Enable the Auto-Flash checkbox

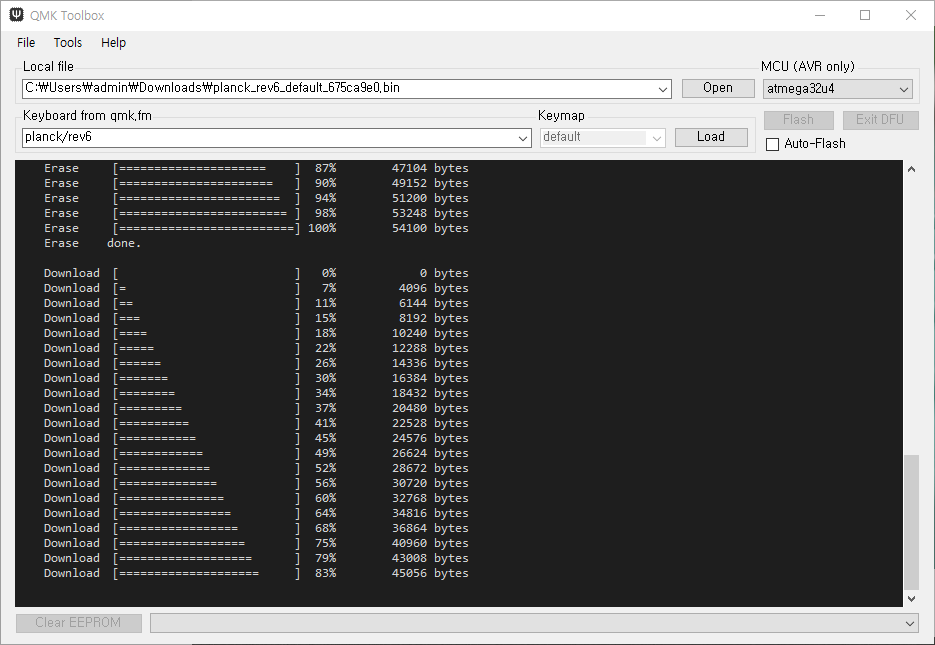[x=772, y=144]
